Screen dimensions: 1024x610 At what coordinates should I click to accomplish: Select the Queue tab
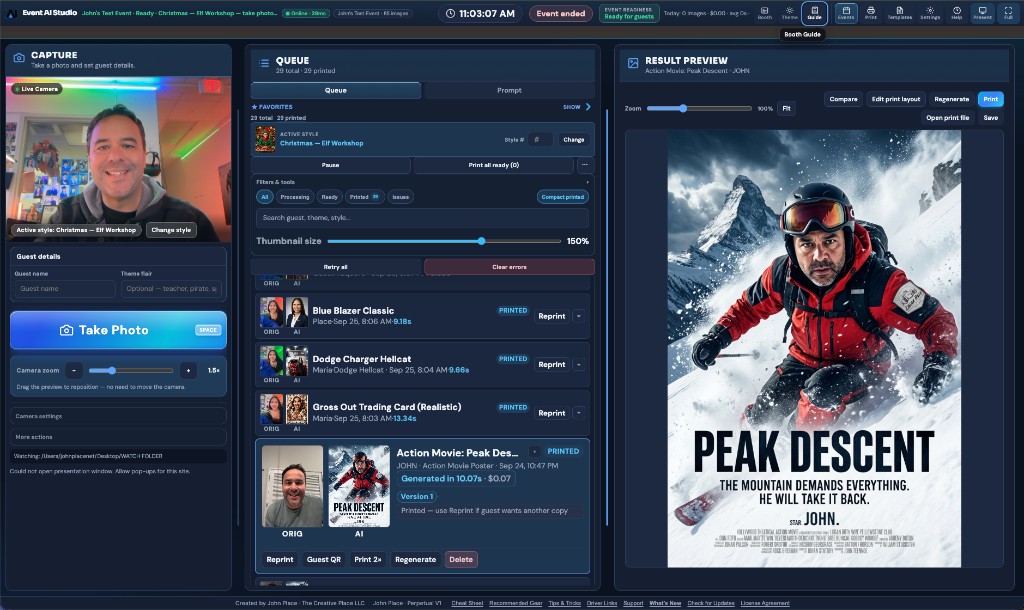336,90
